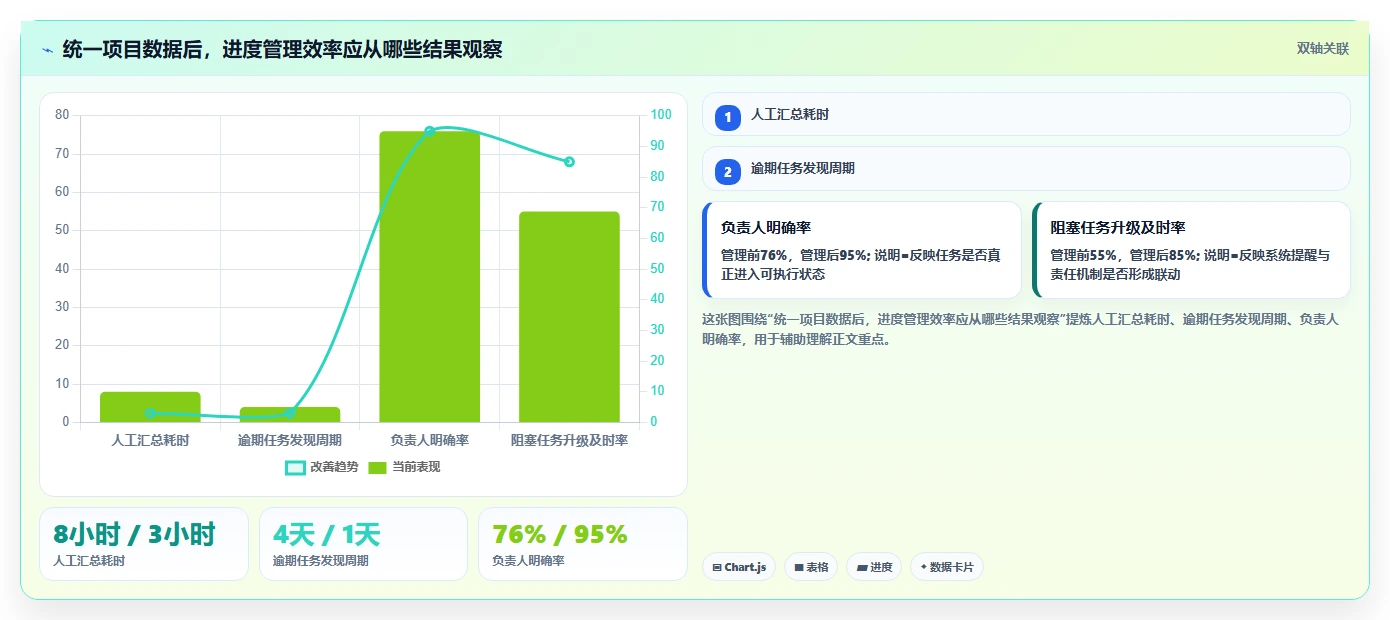The width and height of the screenshot is (1390, 620).
Task: Click the 表格 tag
Action: [811, 567]
